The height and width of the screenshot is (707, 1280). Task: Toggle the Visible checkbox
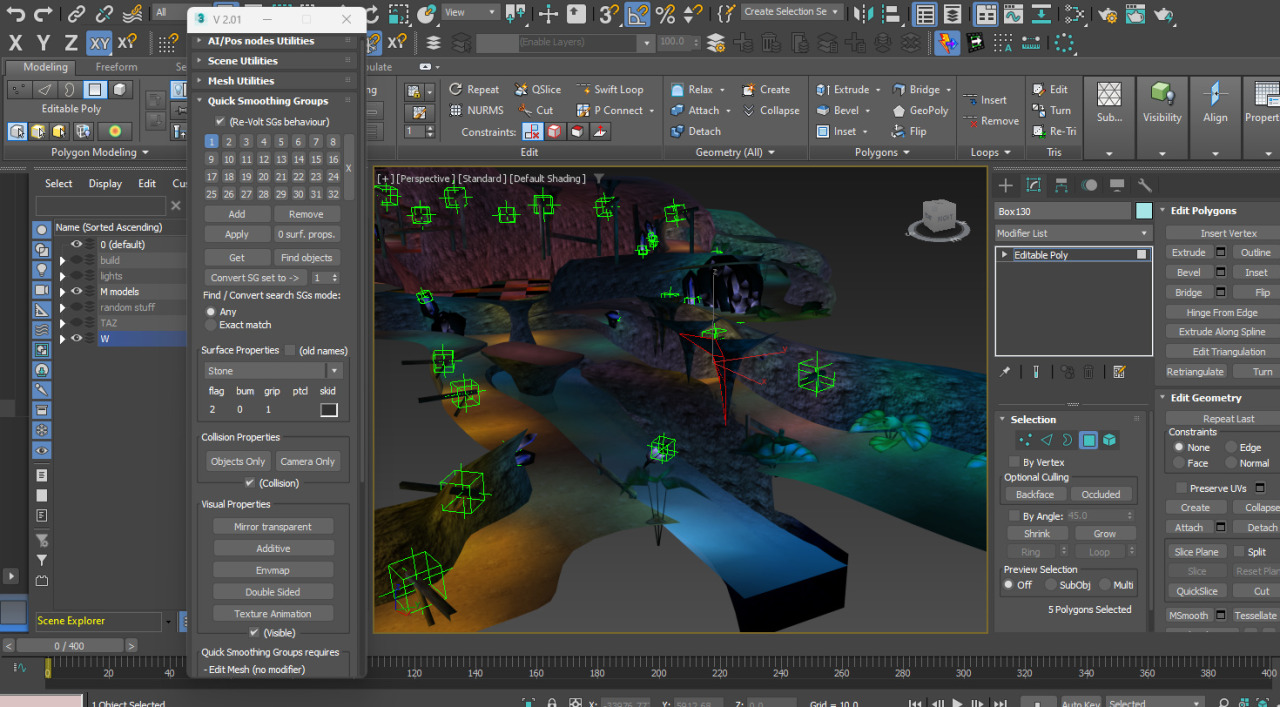[254, 633]
